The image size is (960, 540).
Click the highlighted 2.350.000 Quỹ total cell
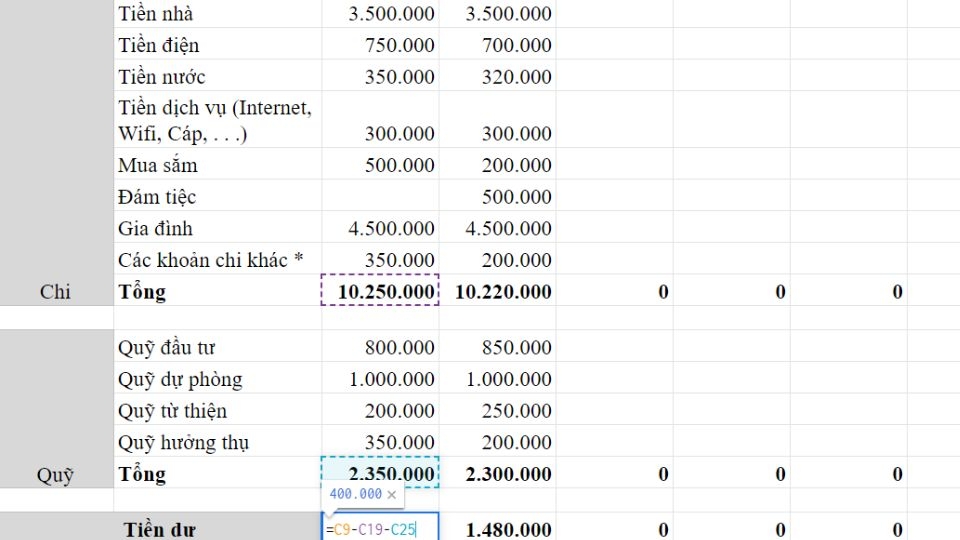[x=380, y=473]
